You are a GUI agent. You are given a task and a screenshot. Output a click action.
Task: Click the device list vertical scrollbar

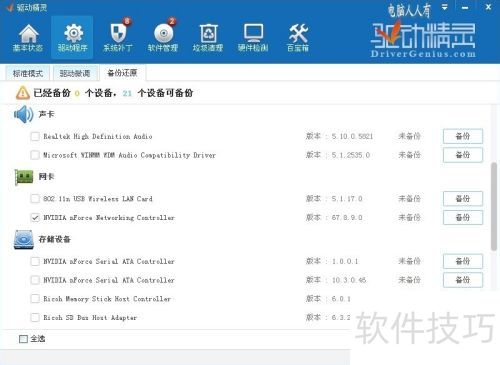494,207
